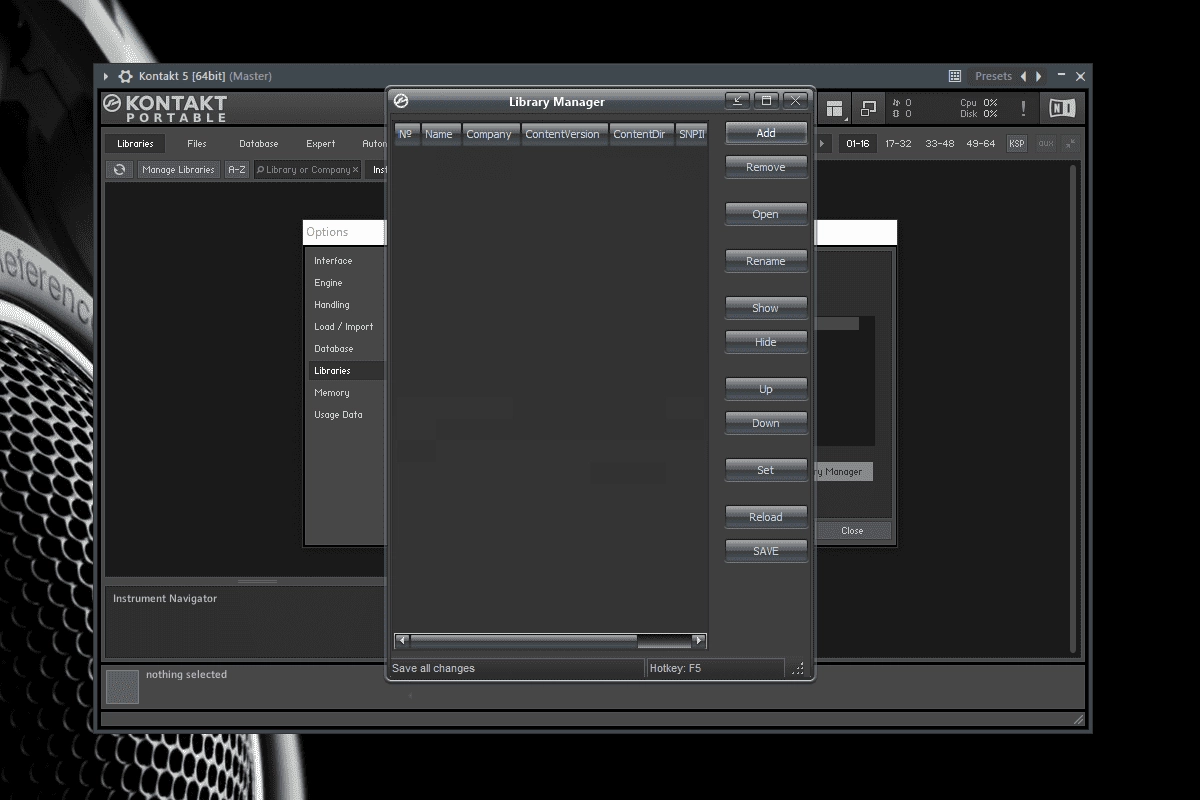The height and width of the screenshot is (800, 1200).
Task: Click the horizontal scrollbar right arrow
Action: point(699,640)
